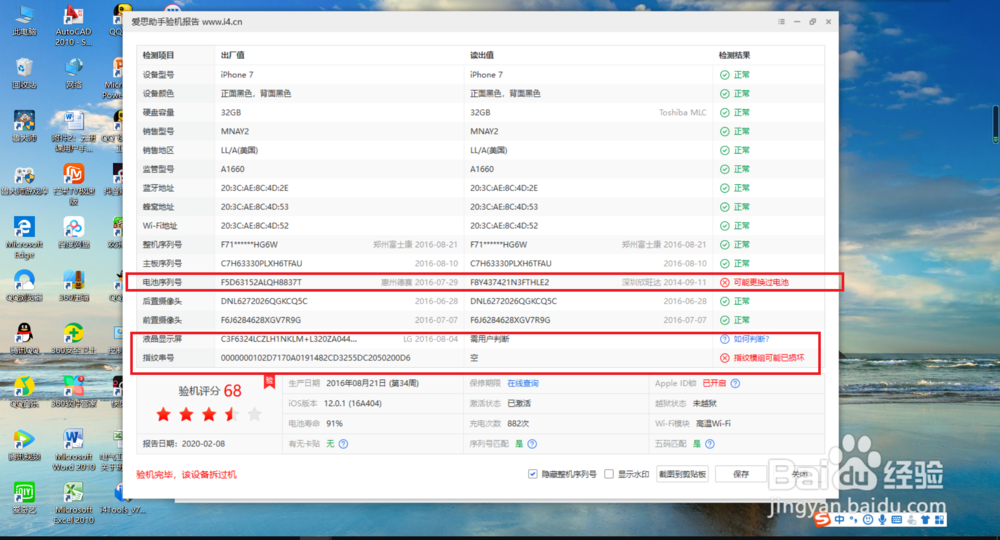Open the Recycle Bin desktop icon
This screenshot has height=540, width=1000.
(x=24, y=73)
